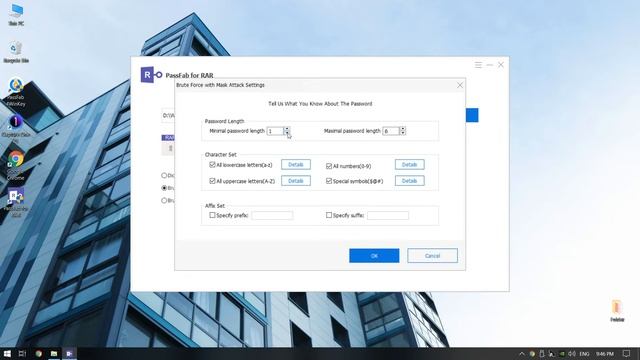The image size is (640, 360).
Task: Minimize the PassFab for RAR window
Action: click(489, 65)
